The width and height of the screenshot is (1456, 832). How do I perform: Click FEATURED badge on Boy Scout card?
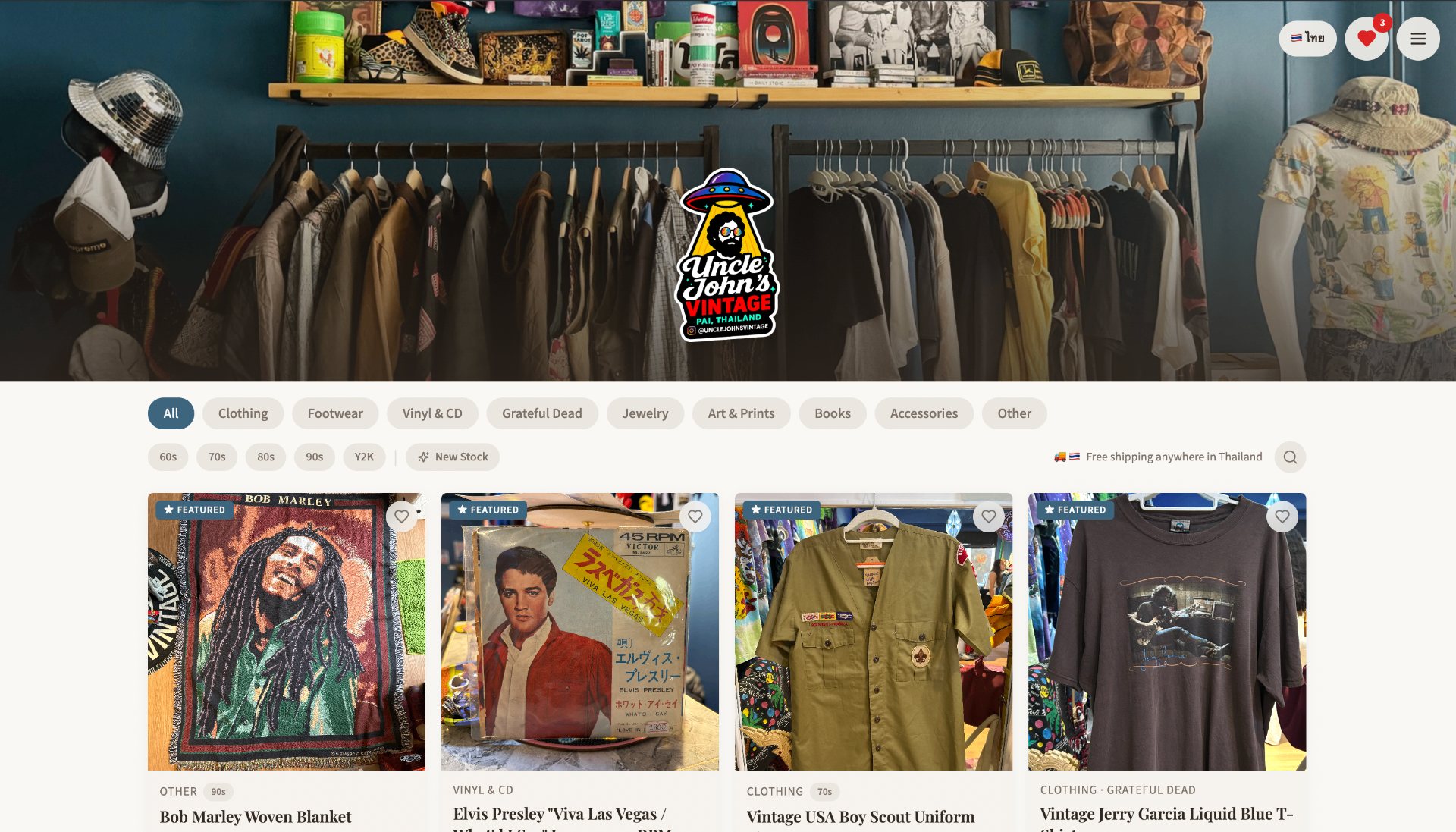pyautogui.click(x=782, y=510)
